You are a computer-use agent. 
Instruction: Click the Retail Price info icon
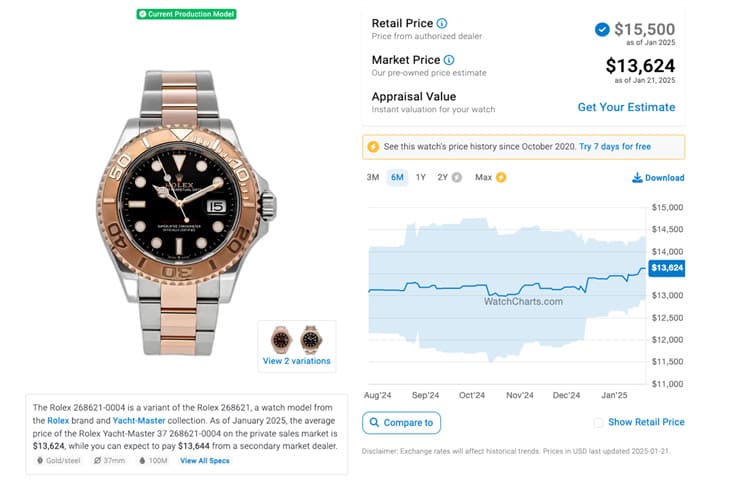tap(442, 23)
